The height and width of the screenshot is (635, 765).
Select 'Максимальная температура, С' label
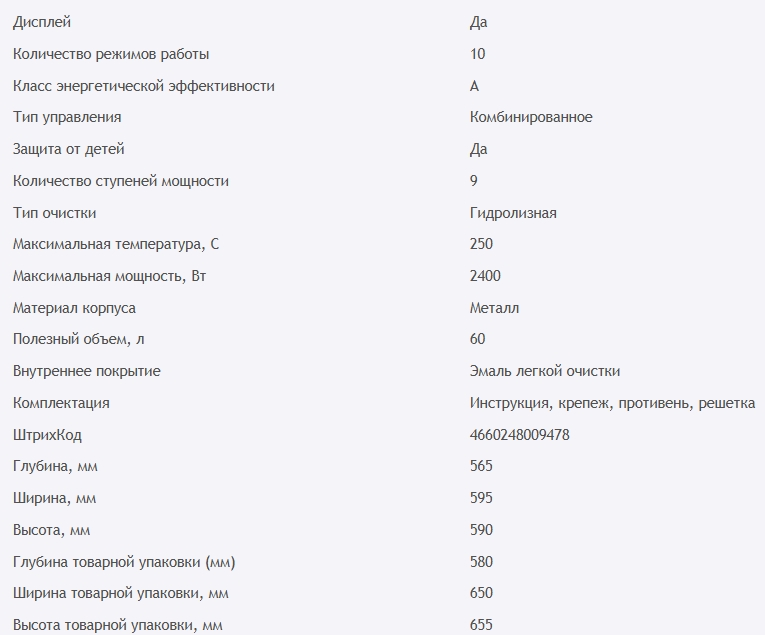tap(115, 244)
